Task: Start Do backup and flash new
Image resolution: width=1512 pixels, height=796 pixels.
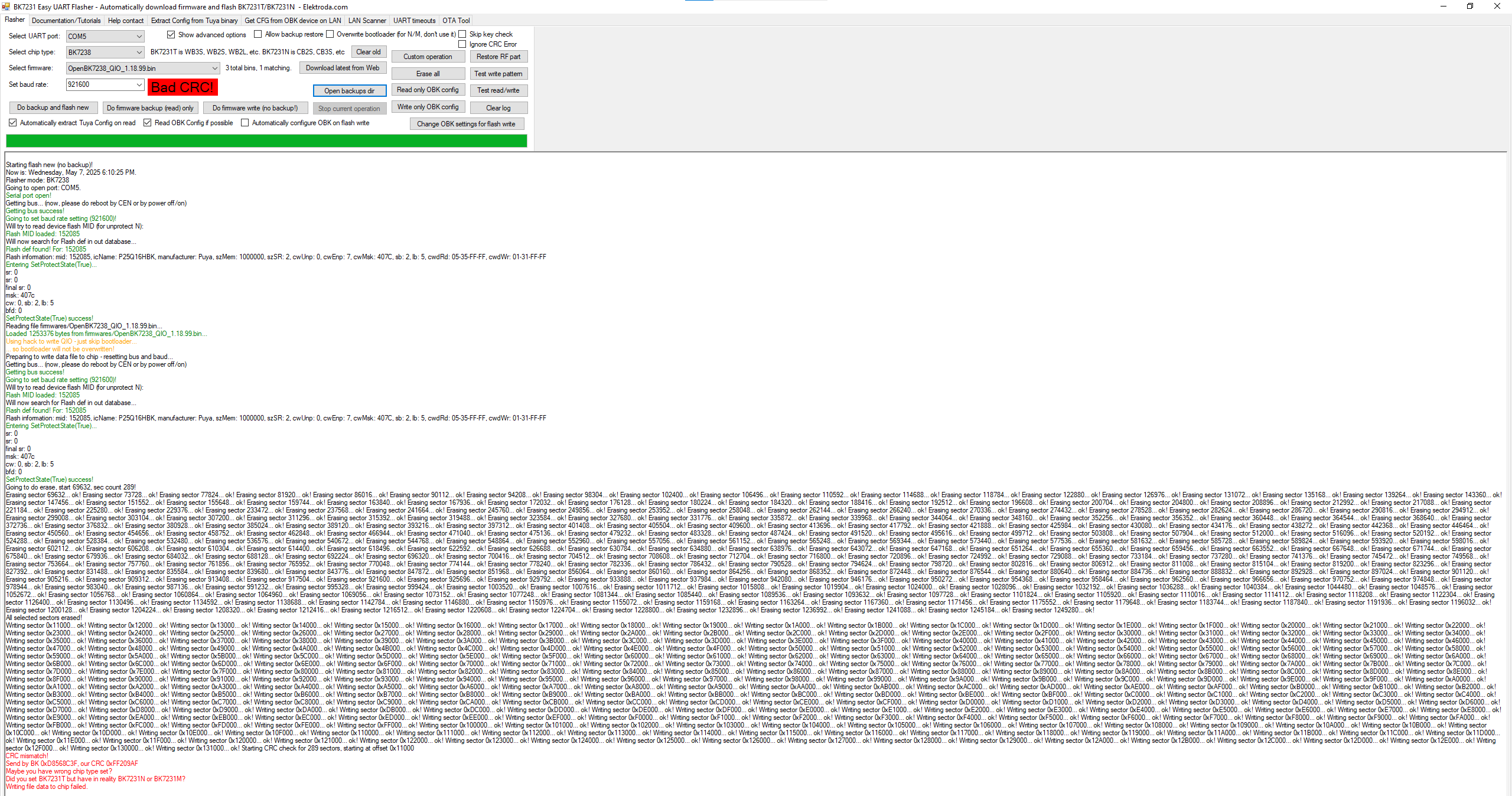Action: [x=53, y=107]
